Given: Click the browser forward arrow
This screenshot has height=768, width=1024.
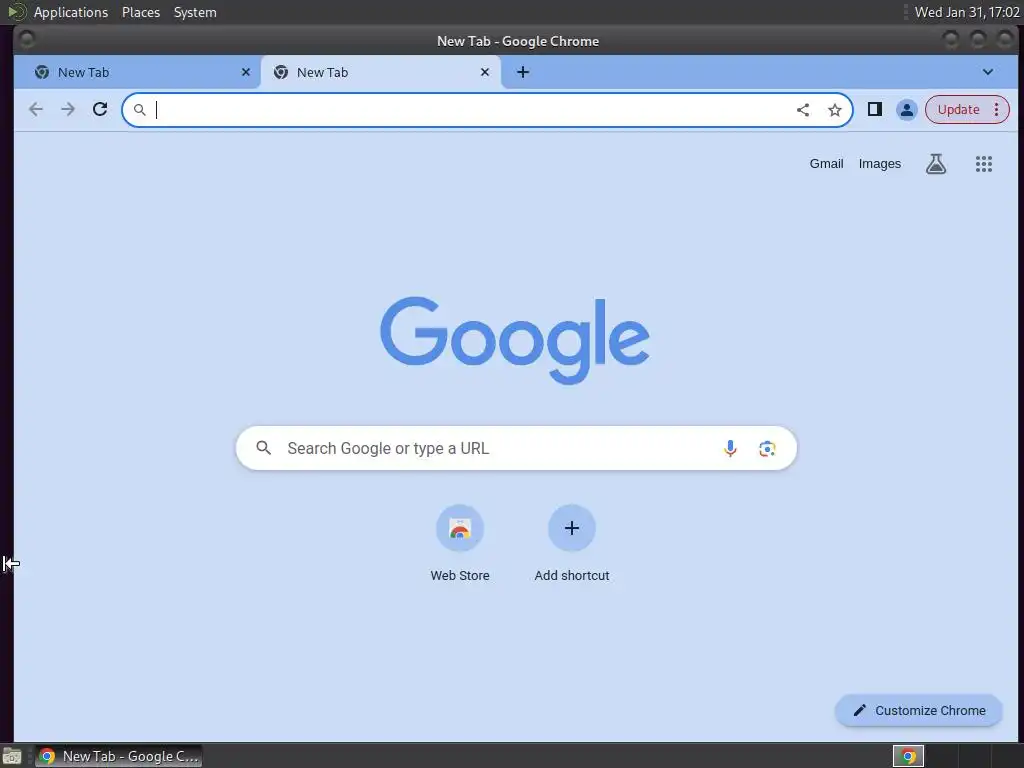Looking at the screenshot, I should tap(68, 109).
